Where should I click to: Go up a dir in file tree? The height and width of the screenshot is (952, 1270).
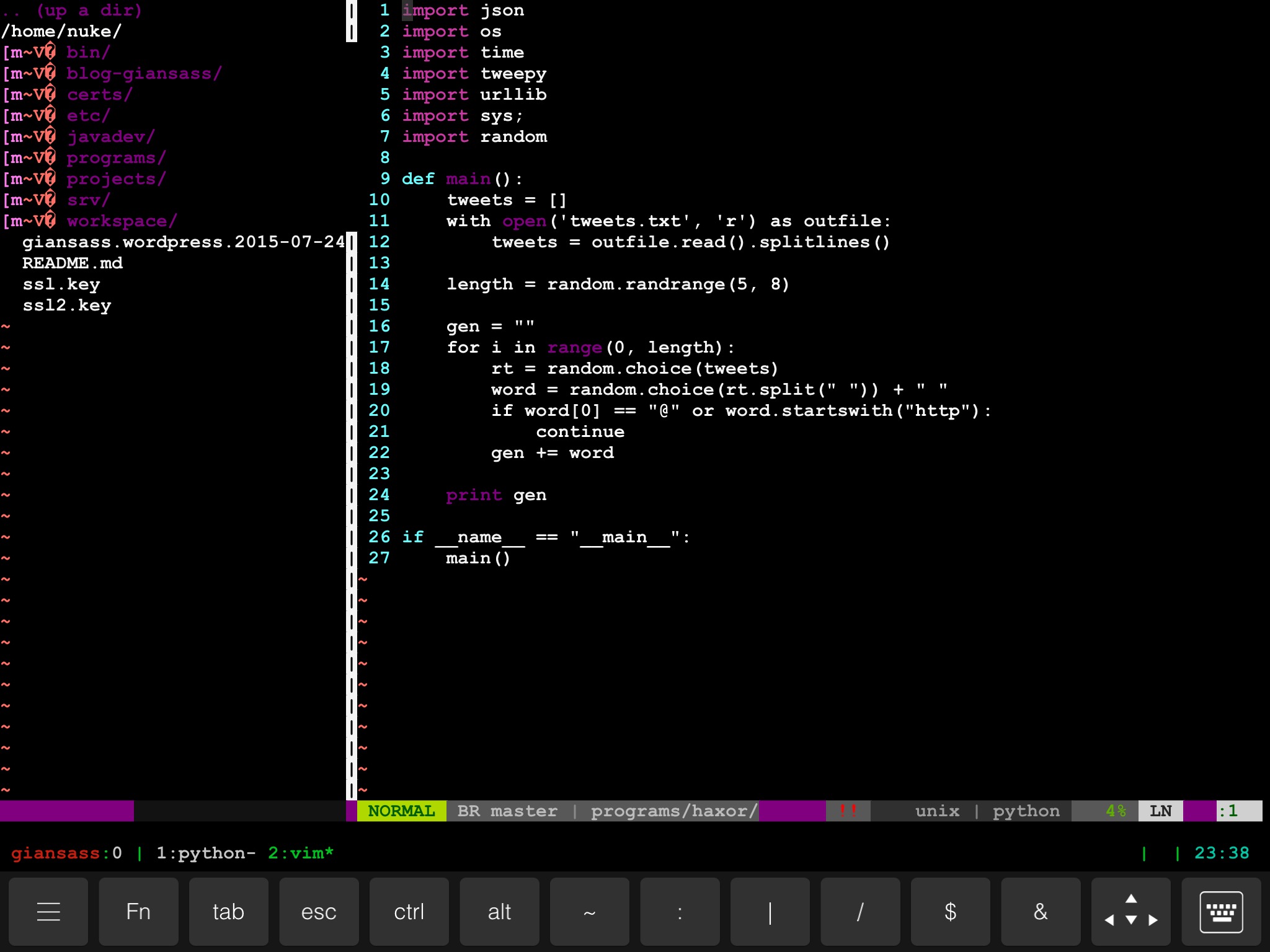coord(72,11)
